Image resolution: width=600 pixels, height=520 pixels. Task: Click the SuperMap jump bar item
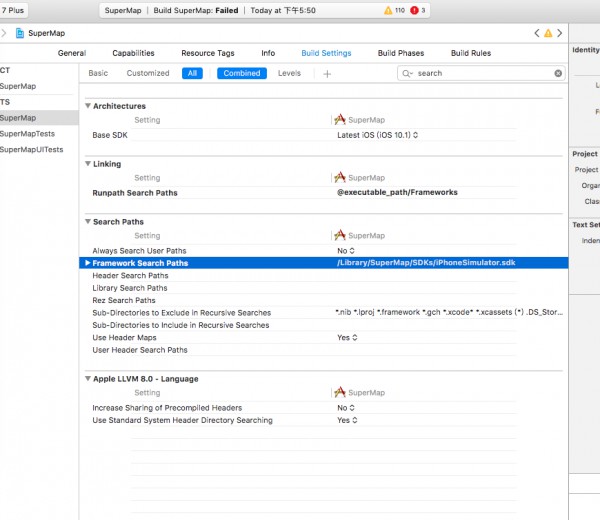coord(47,33)
